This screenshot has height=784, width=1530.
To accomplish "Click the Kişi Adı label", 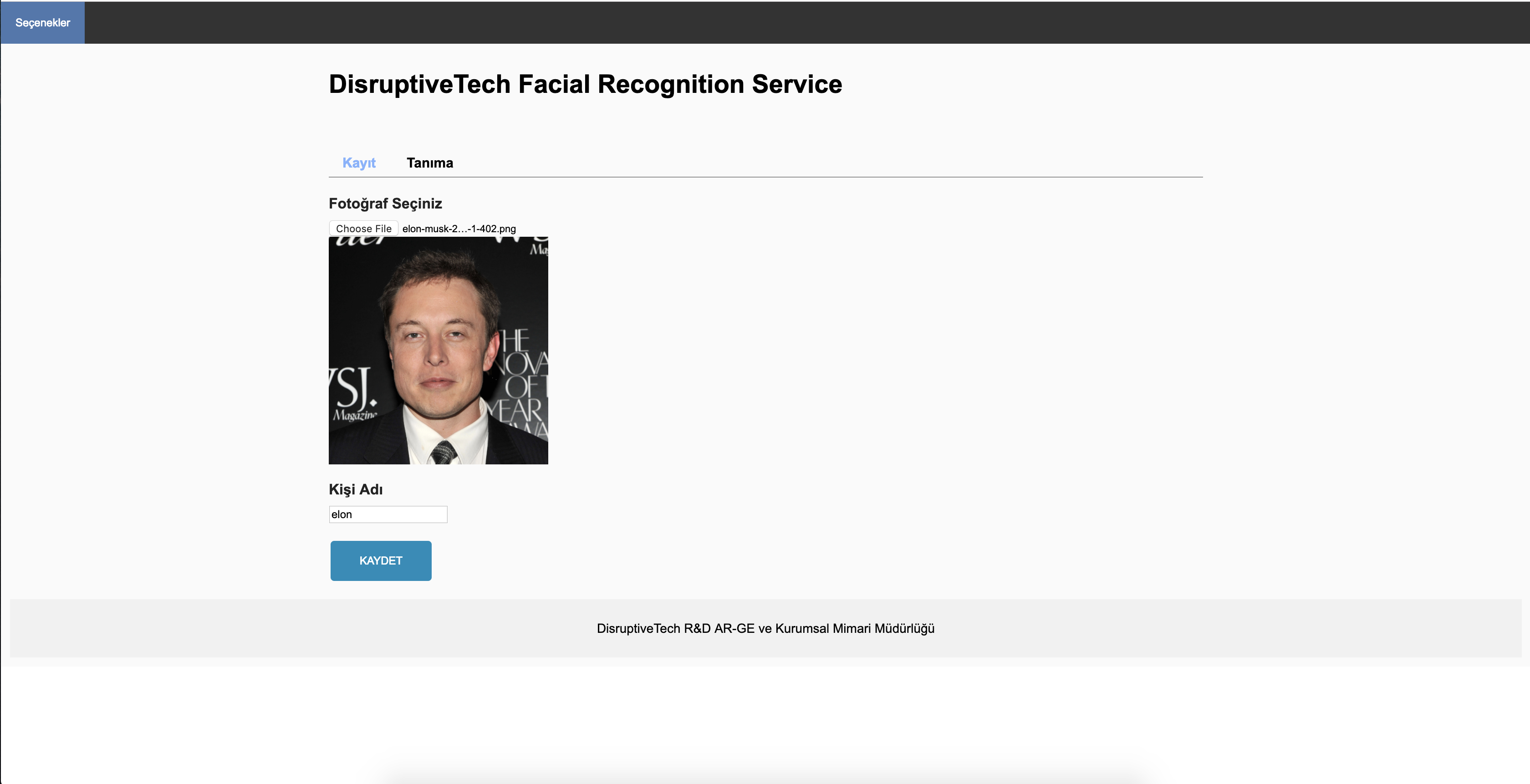I will (356, 489).
